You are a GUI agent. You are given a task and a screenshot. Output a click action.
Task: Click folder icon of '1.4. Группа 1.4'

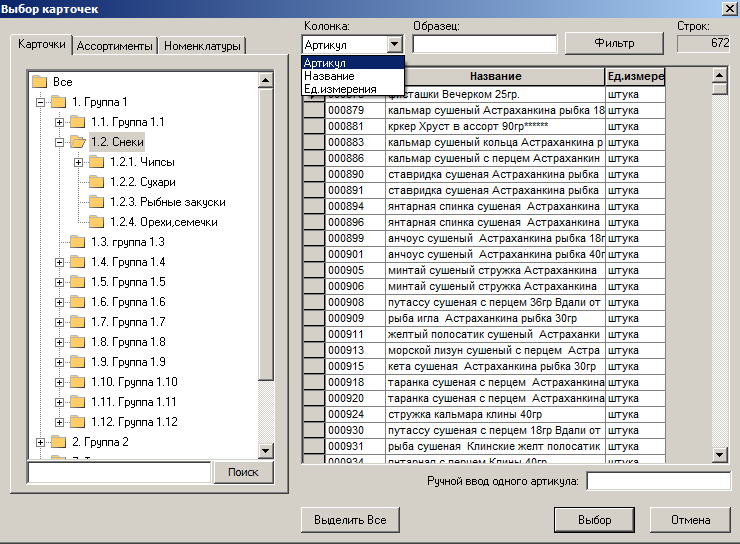pos(77,262)
